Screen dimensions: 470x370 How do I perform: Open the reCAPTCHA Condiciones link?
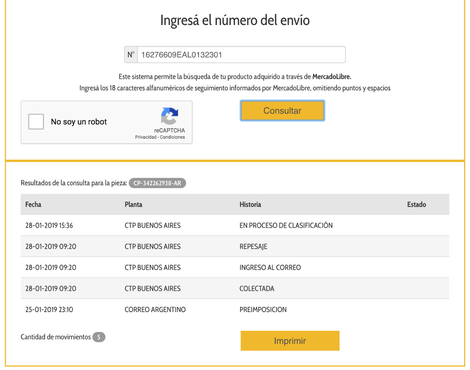click(x=172, y=137)
